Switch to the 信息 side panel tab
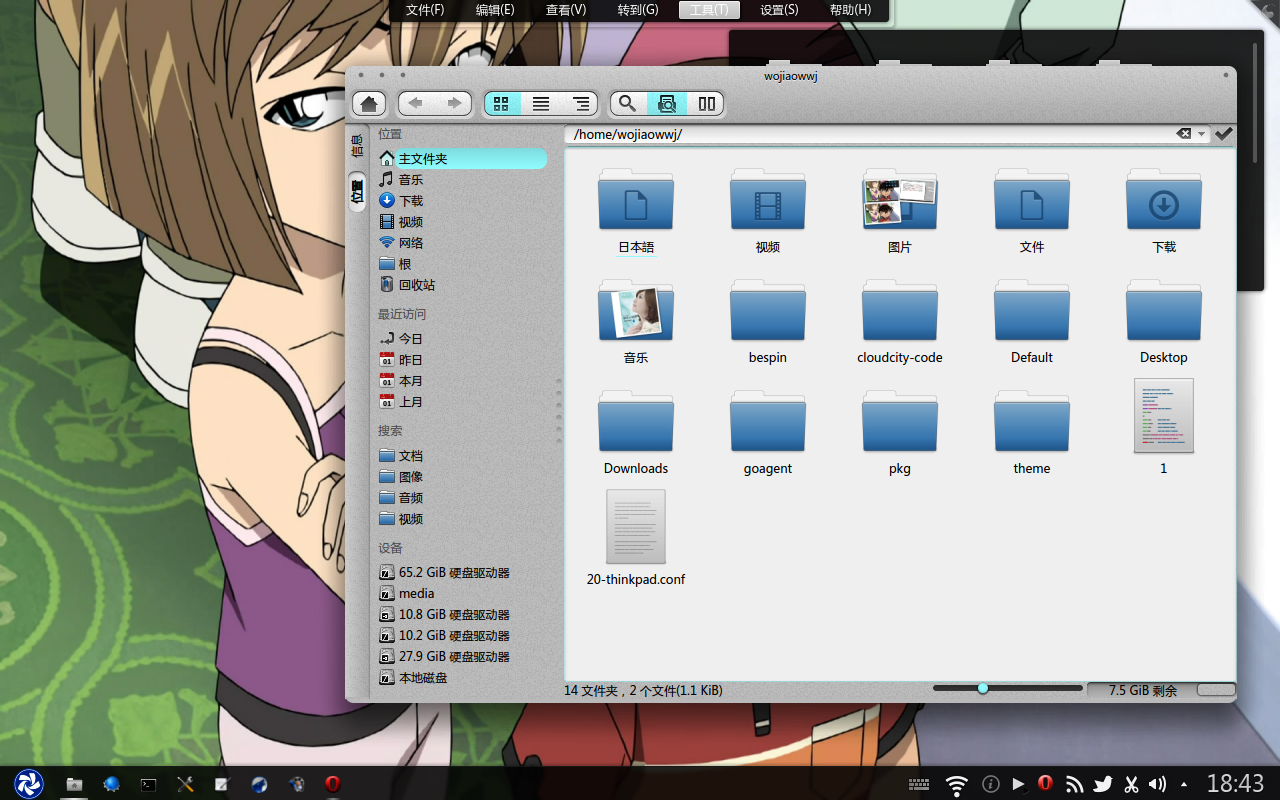Image resolution: width=1280 pixels, height=800 pixels. click(x=356, y=145)
